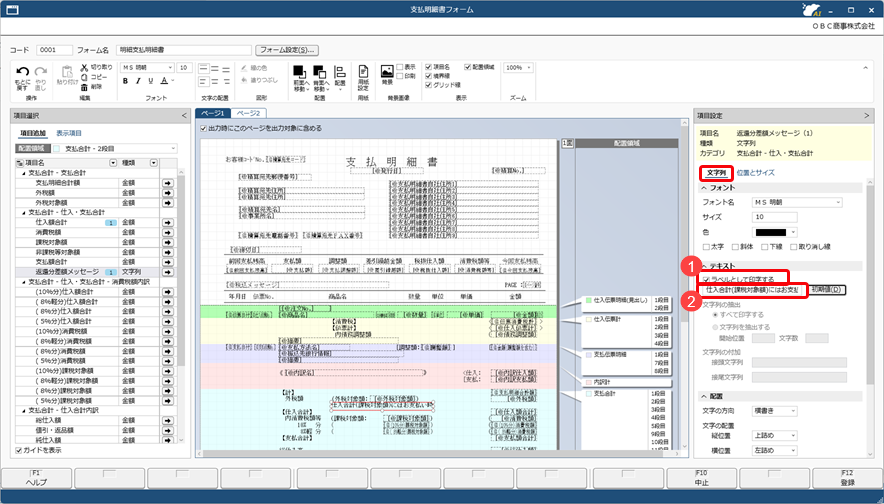Click F12 登録 function button
The height and width of the screenshot is (504, 884).
tap(847, 478)
